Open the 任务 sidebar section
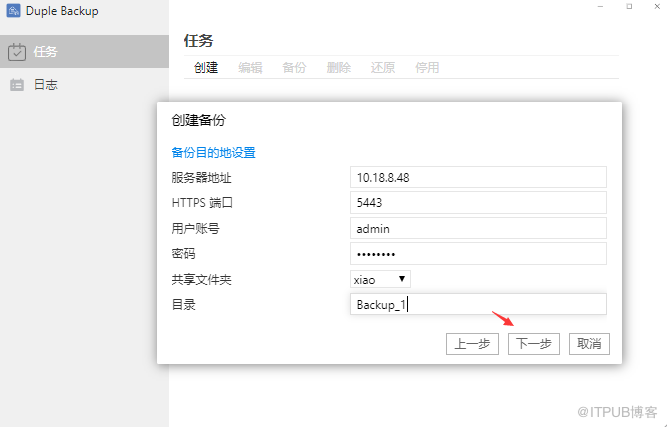The height and width of the screenshot is (427, 667). 84,51
